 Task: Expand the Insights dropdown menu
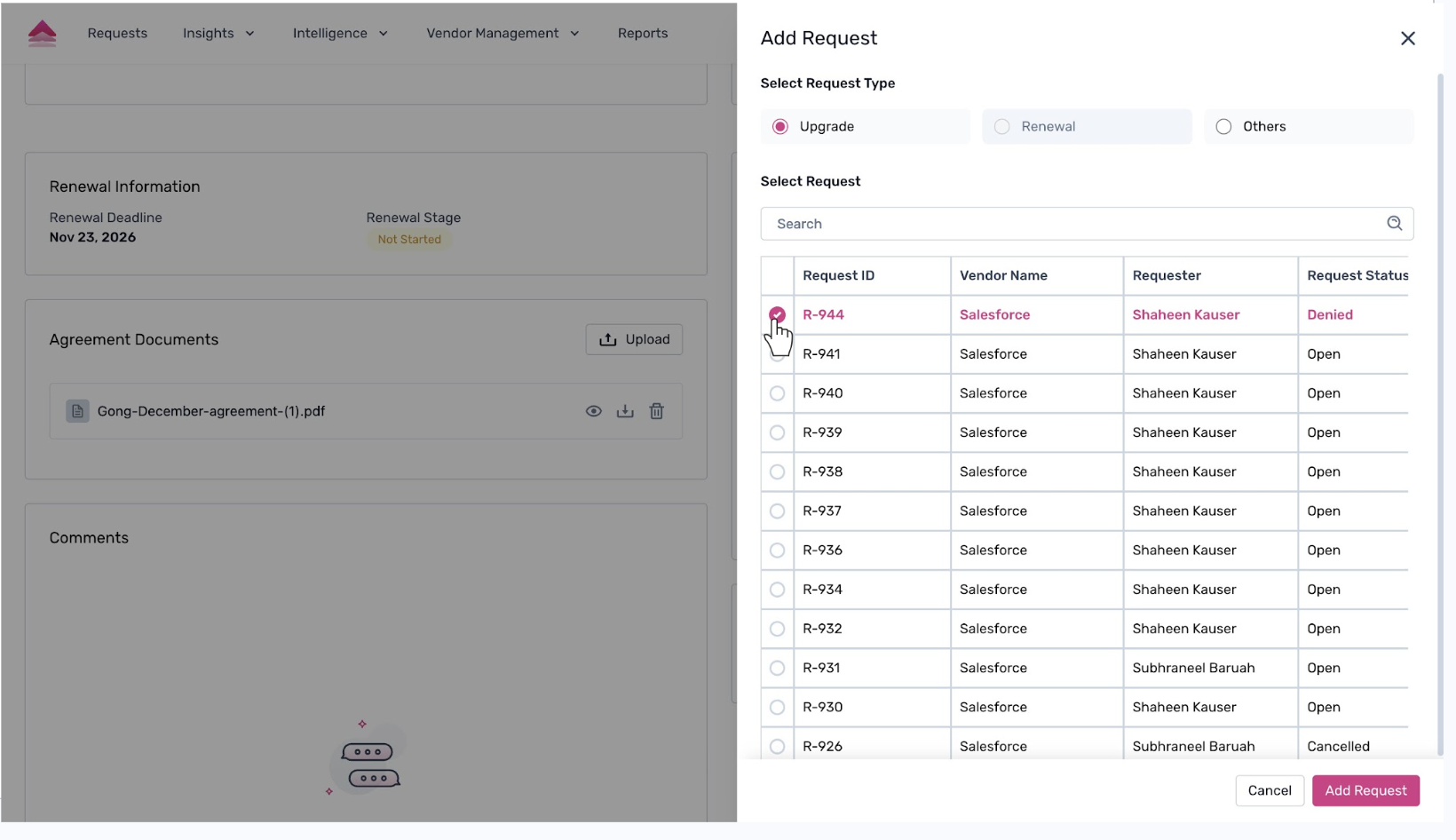coord(218,34)
